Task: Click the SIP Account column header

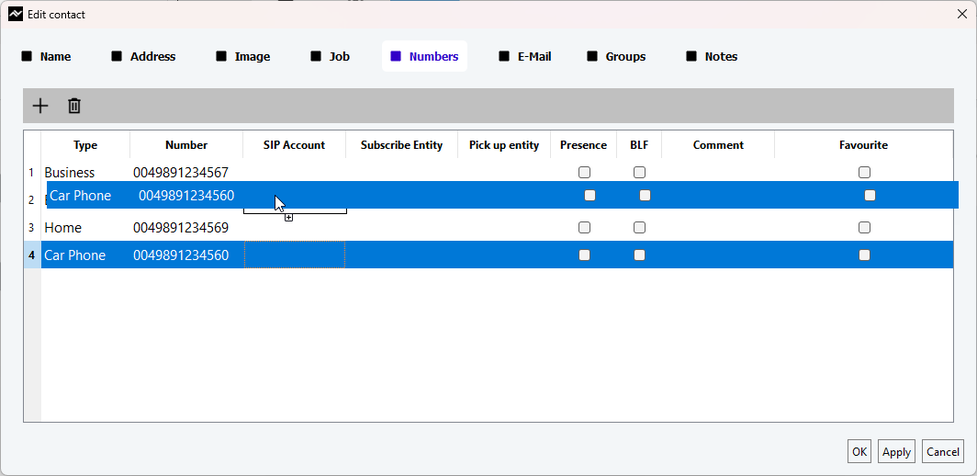Action: coord(294,145)
